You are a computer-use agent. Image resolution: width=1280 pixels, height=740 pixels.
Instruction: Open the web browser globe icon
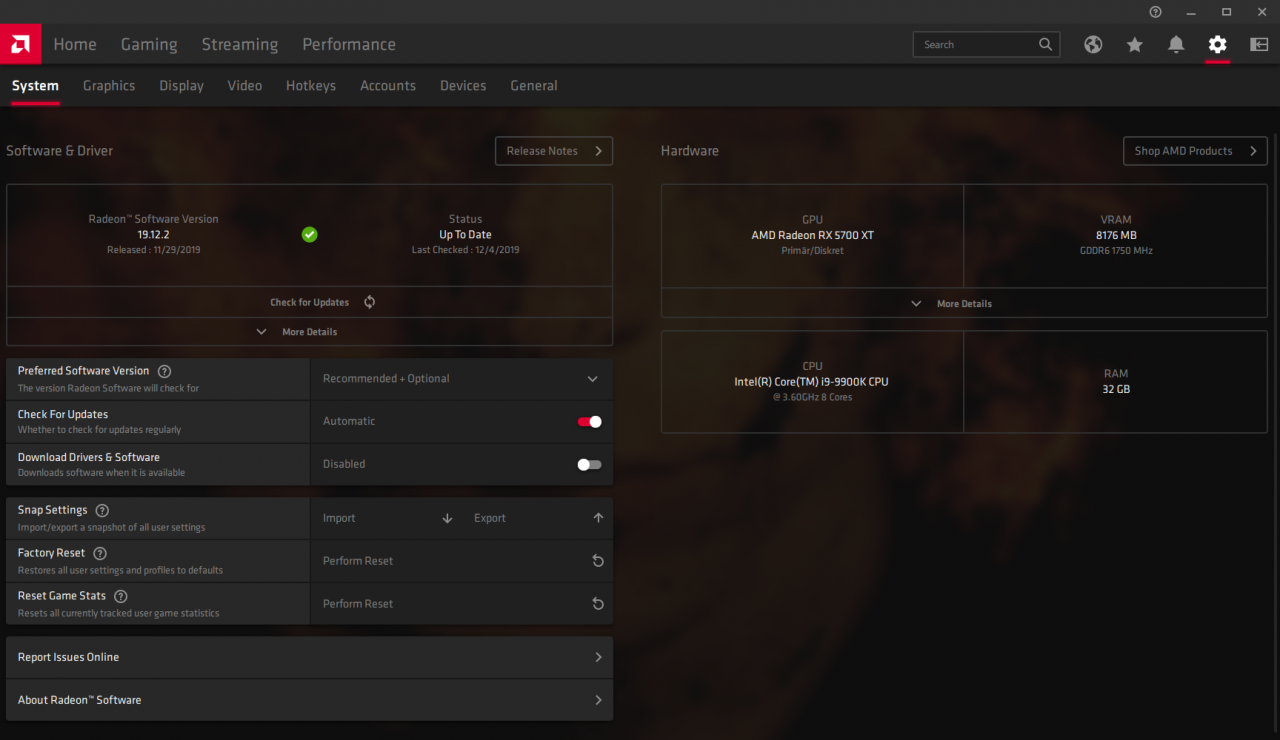(x=1093, y=44)
